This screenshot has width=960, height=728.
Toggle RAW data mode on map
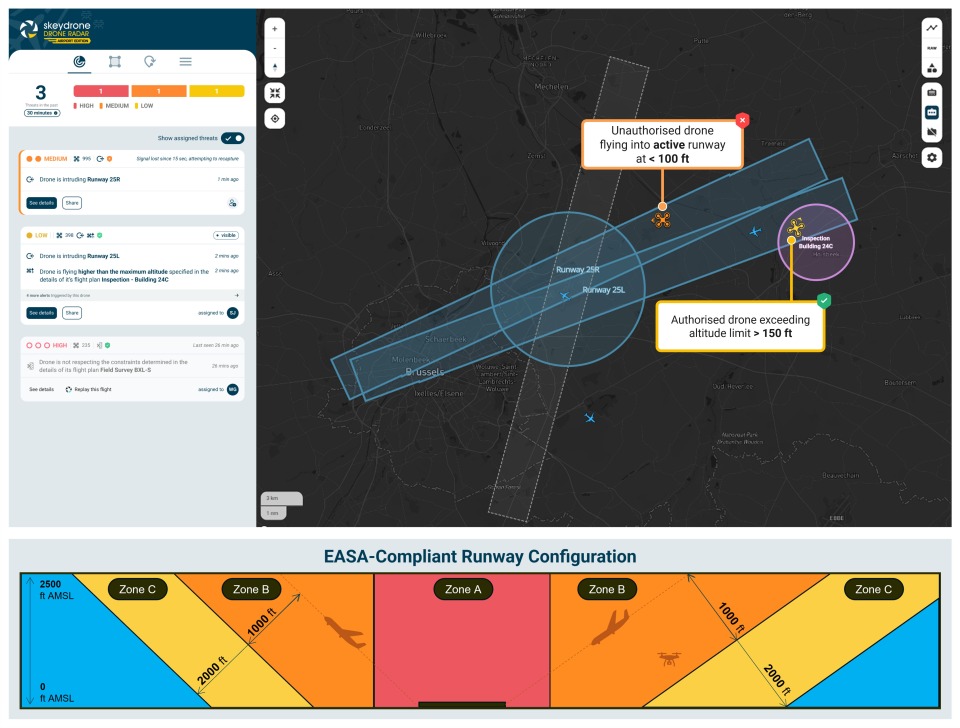click(x=932, y=48)
